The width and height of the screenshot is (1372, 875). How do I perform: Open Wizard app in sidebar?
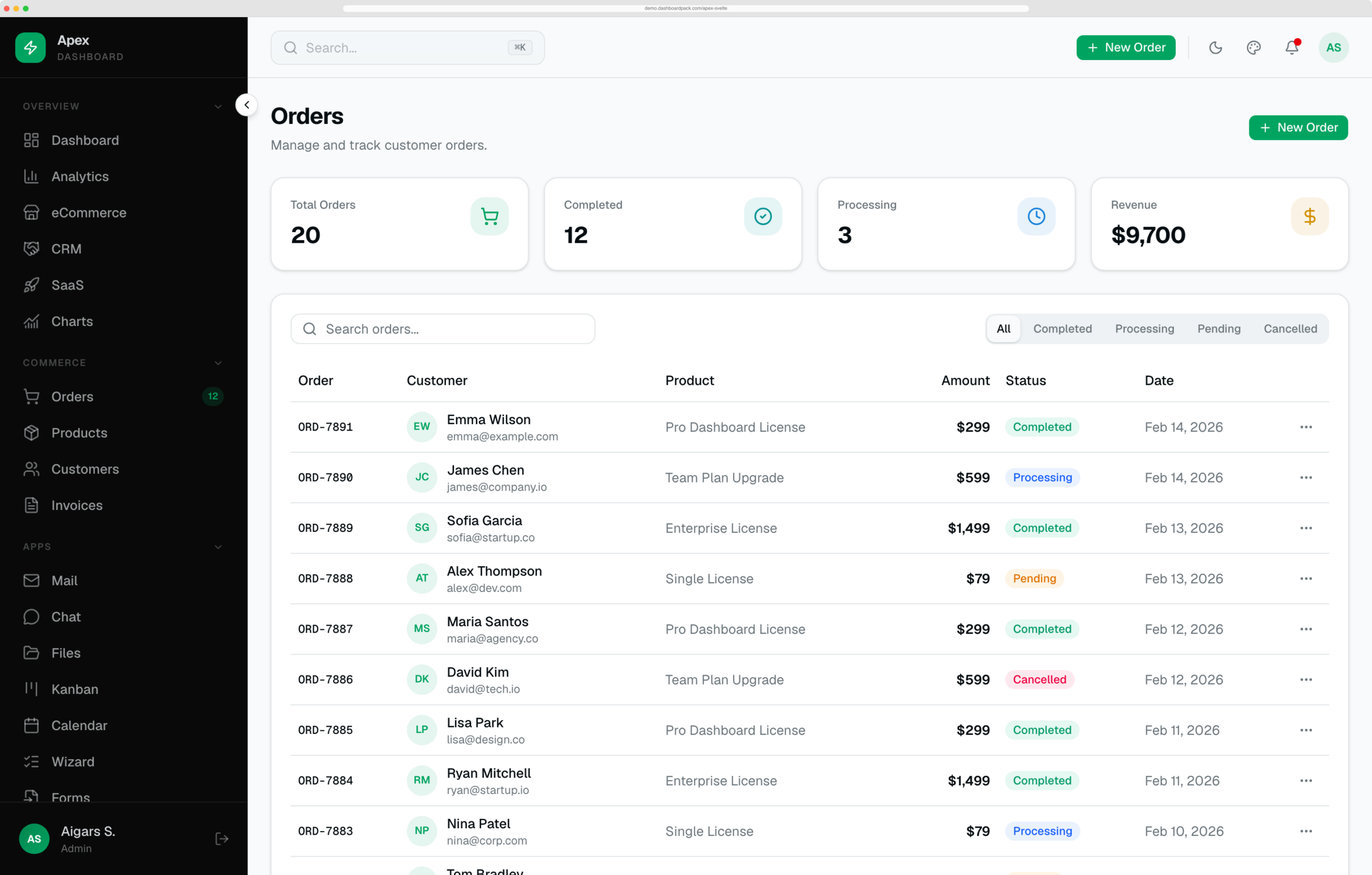124,761
